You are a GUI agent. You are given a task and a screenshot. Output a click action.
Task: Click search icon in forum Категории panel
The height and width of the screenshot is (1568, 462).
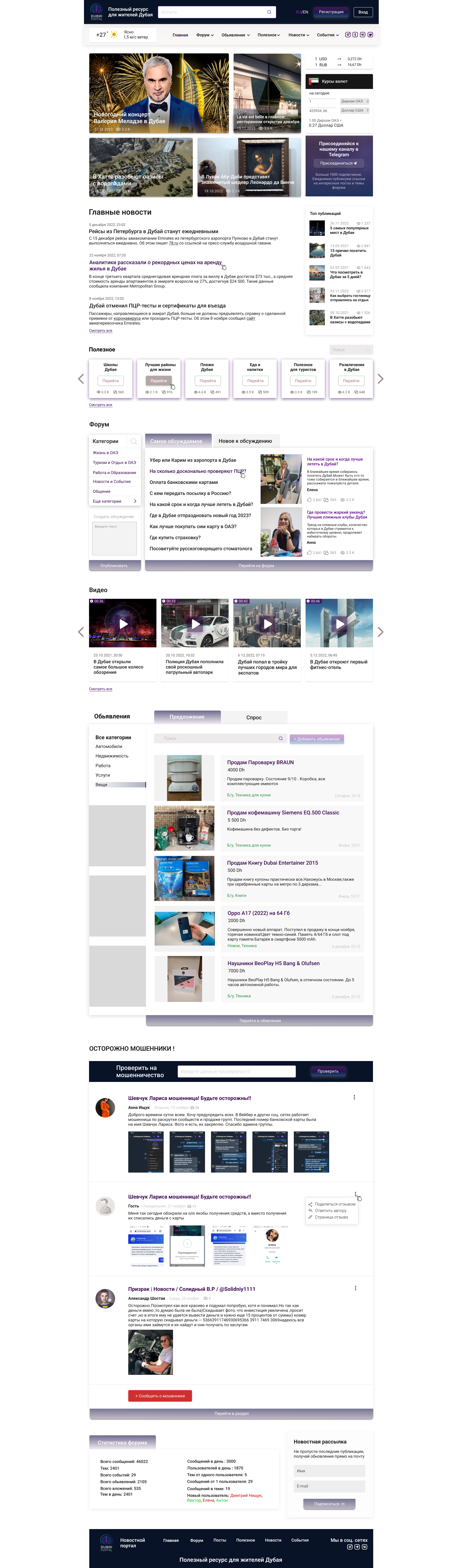[134, 441]
